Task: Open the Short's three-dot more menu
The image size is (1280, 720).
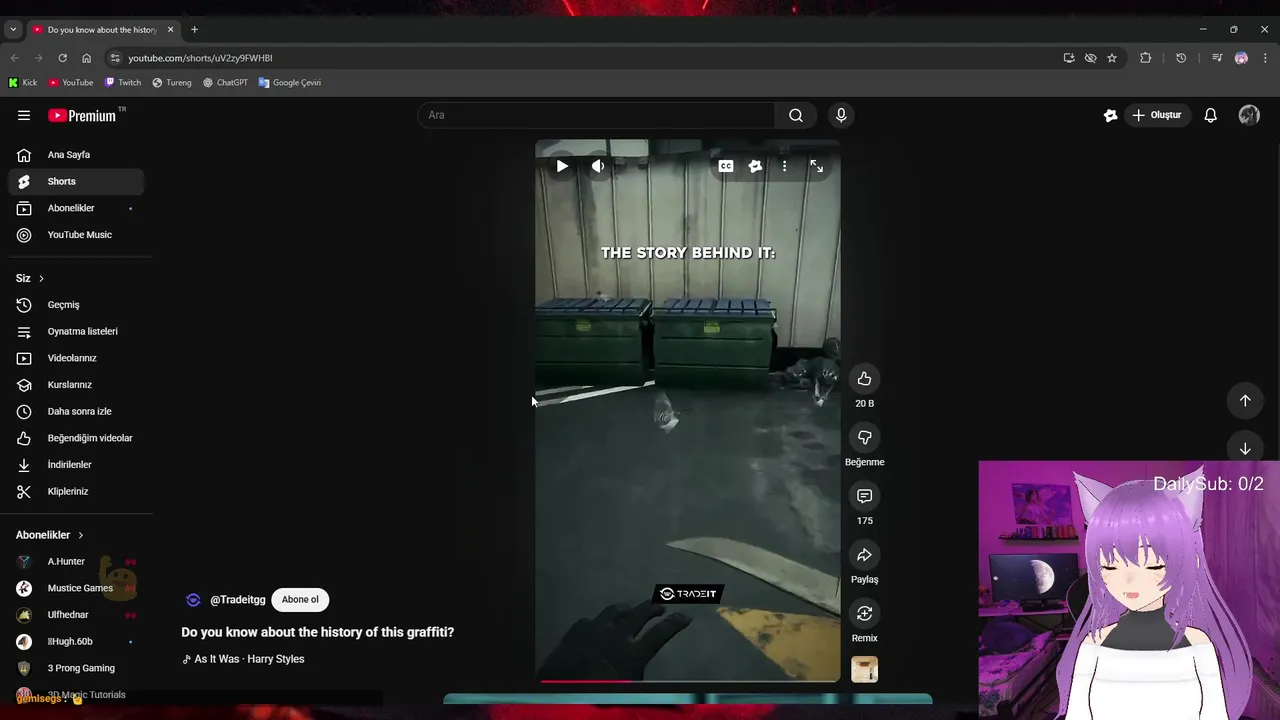Action: (784, 166)
